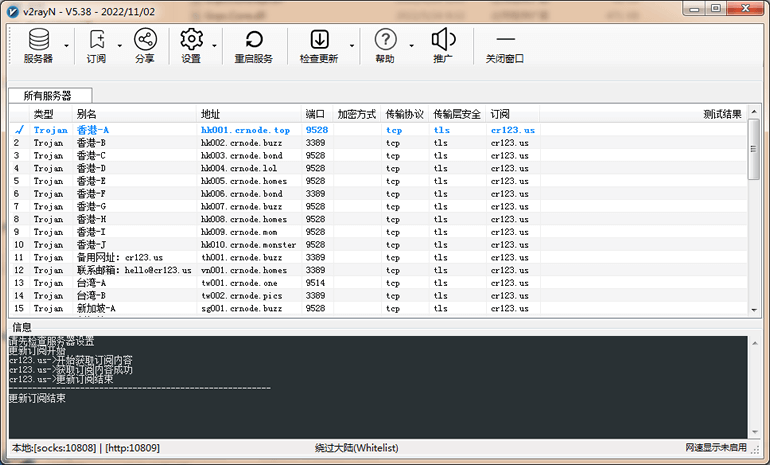Select server row 香港-H

pos(378,219)
